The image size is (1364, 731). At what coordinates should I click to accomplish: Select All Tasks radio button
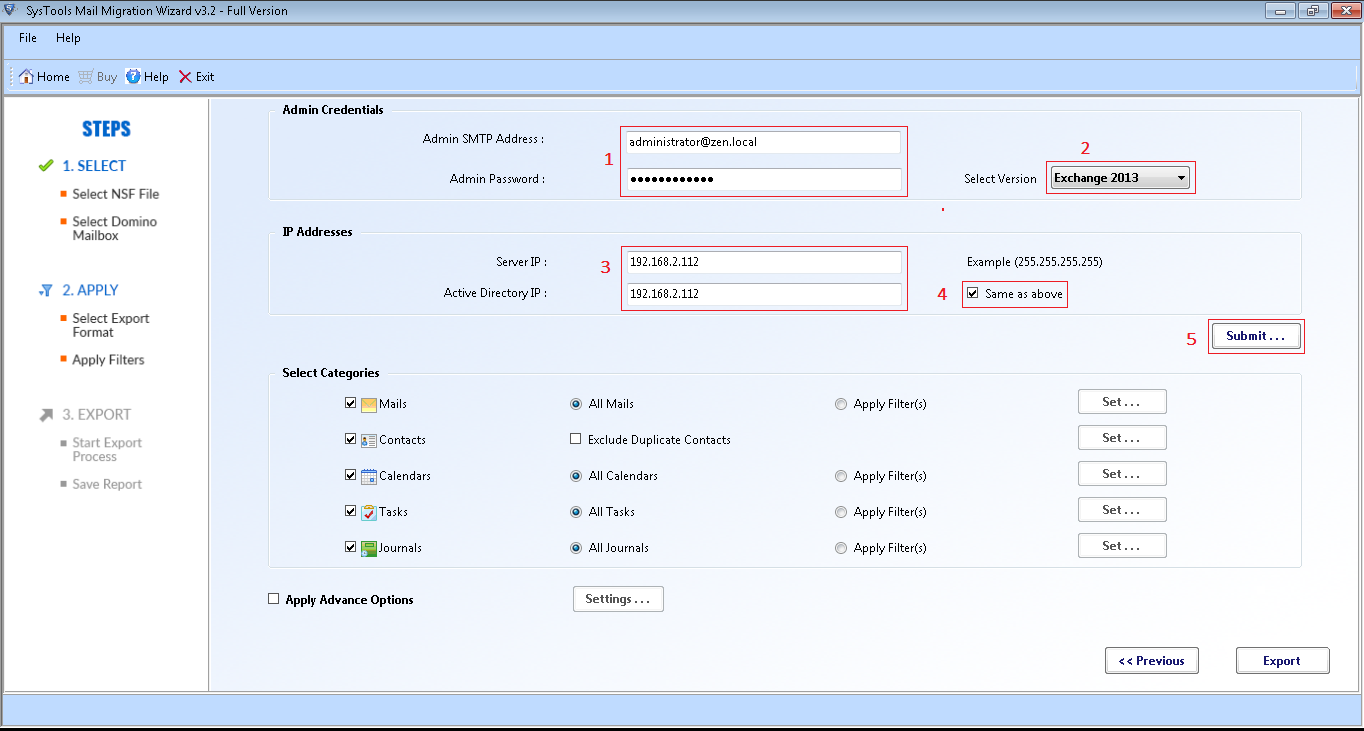(x=576, y=512)
